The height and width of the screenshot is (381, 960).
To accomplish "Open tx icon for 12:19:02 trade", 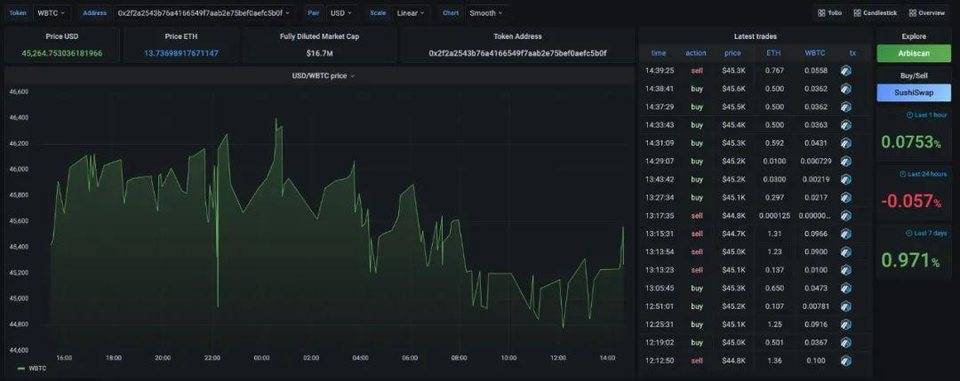I will pos(846,342).
